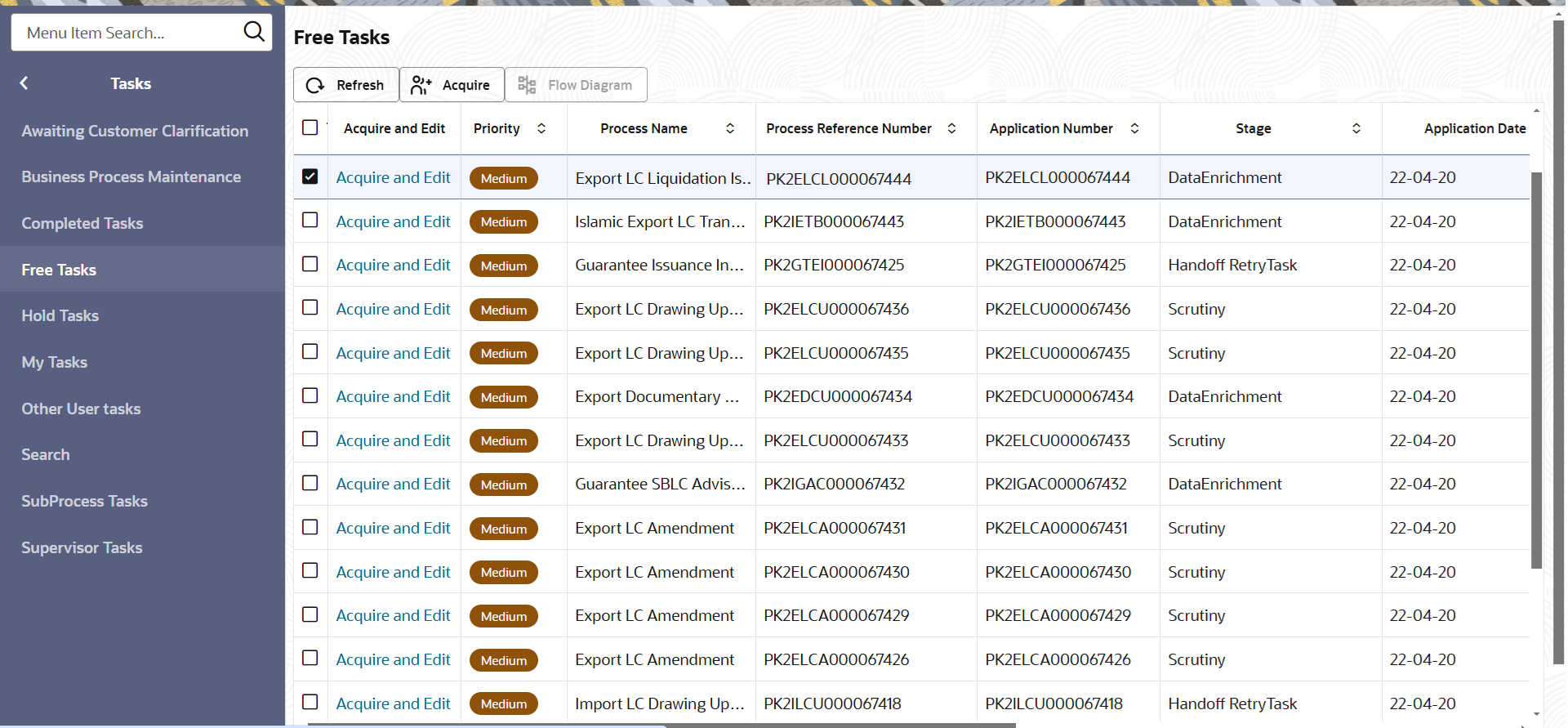Check the PK2GTEI000067425 row checkbox
Screen dimensions: 1568x728
click(310, 264)
